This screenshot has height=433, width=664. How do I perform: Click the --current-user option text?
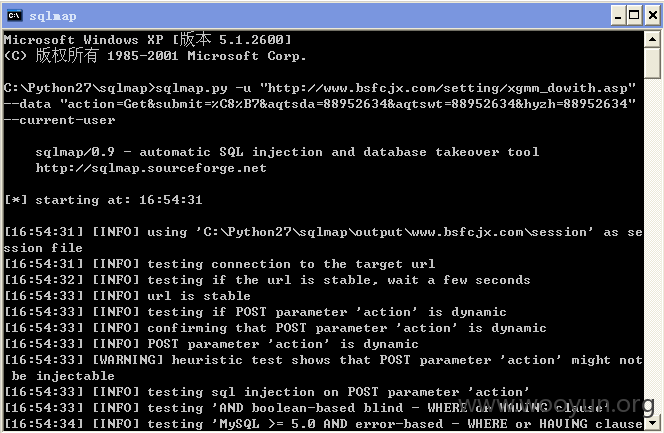point(60,120)
